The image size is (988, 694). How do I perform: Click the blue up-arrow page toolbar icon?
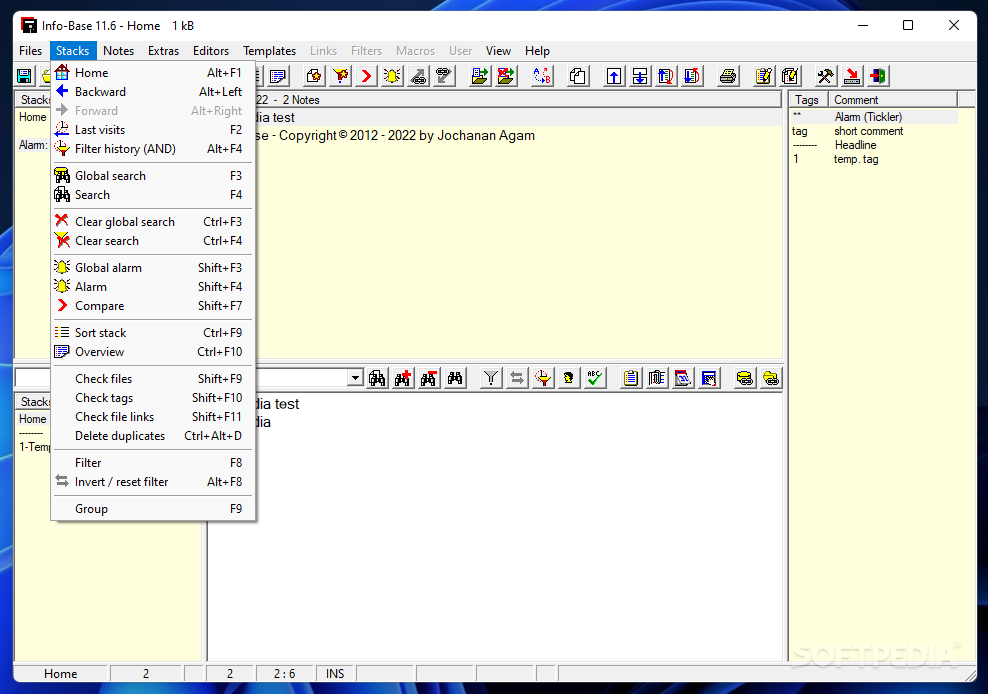[x=614, y=76]
